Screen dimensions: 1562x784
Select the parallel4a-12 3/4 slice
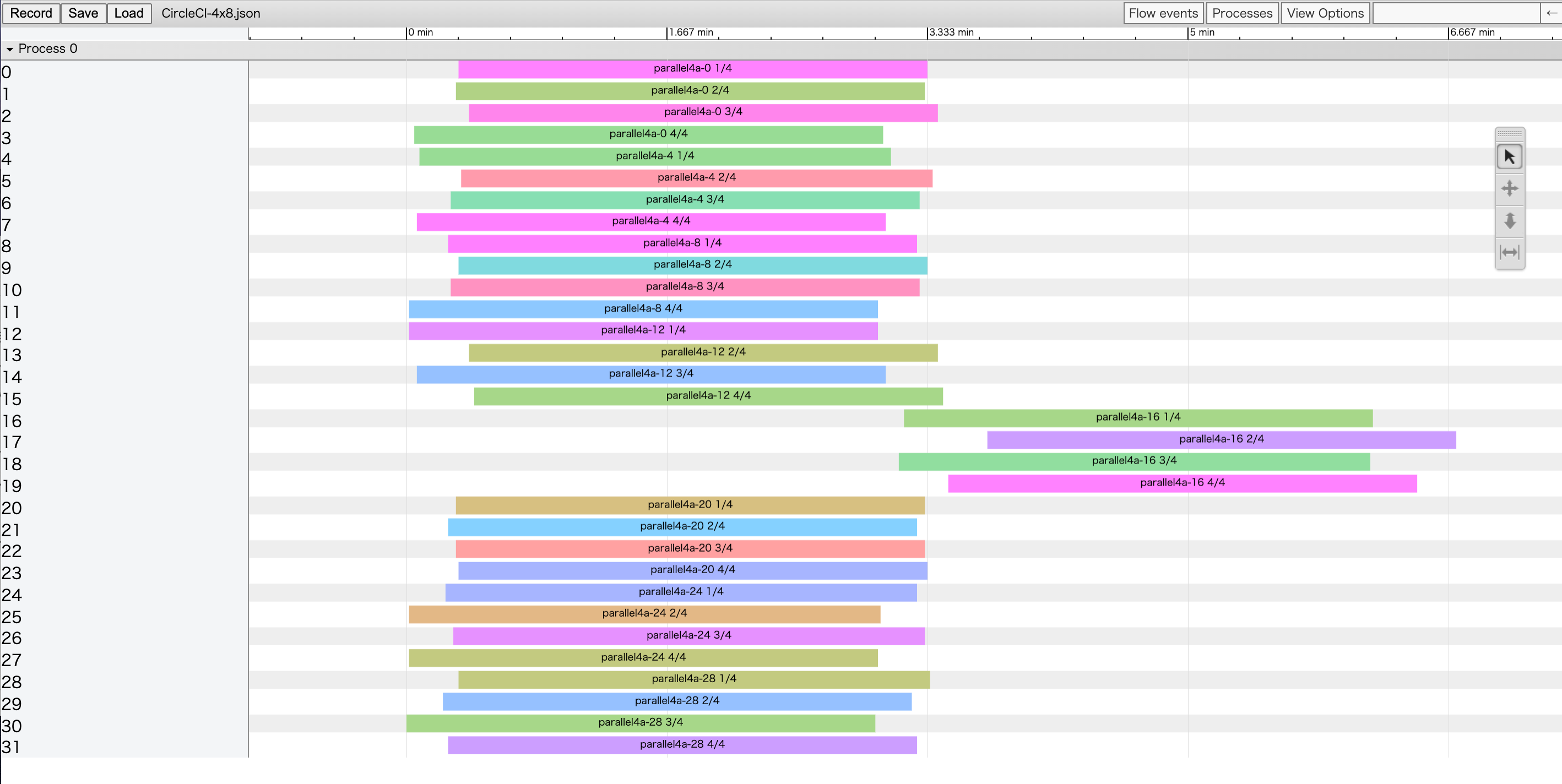point(650,374)
